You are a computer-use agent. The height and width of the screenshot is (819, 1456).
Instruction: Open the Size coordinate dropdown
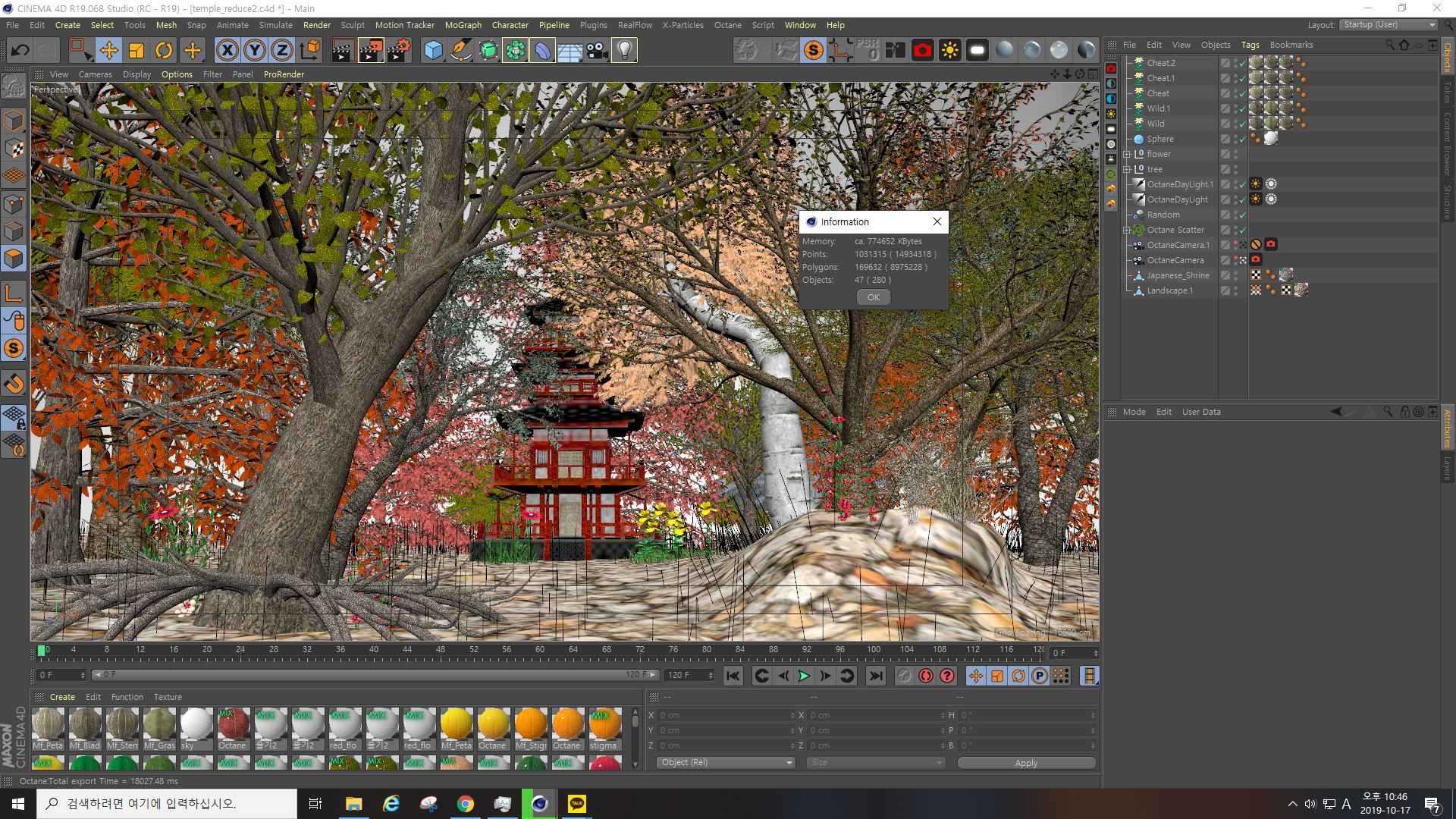[x=874, y=762]
